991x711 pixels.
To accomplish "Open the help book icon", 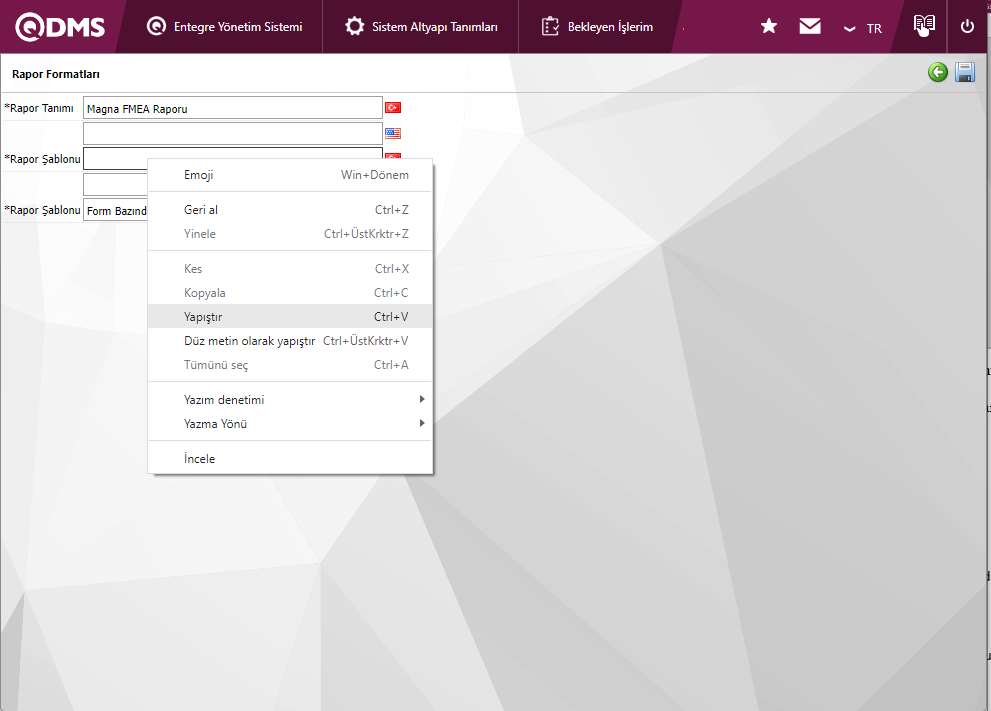I will pos(924,25).
